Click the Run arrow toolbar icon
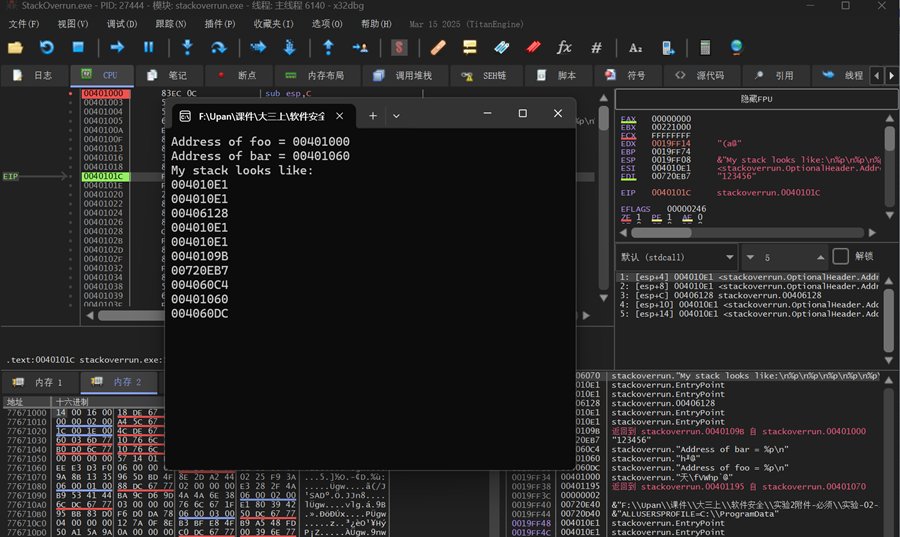 click(x=117, y=47)
